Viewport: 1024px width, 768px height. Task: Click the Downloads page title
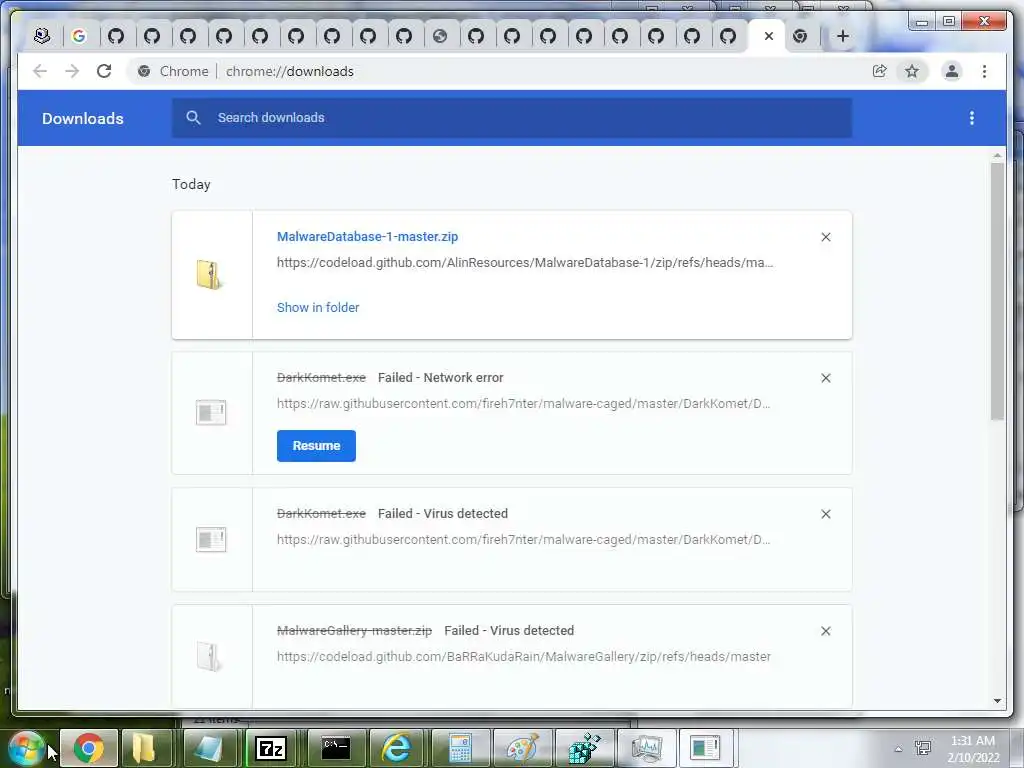click(83, 118)
